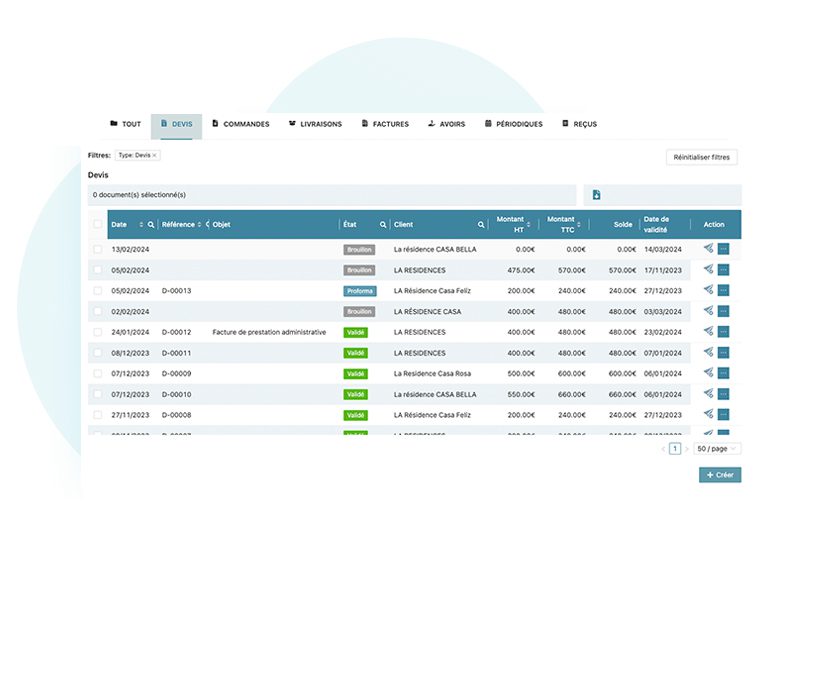Select checkbox for row D-00009
The width and height of the screenshot is (823, 690).
[x=98, y=374]
